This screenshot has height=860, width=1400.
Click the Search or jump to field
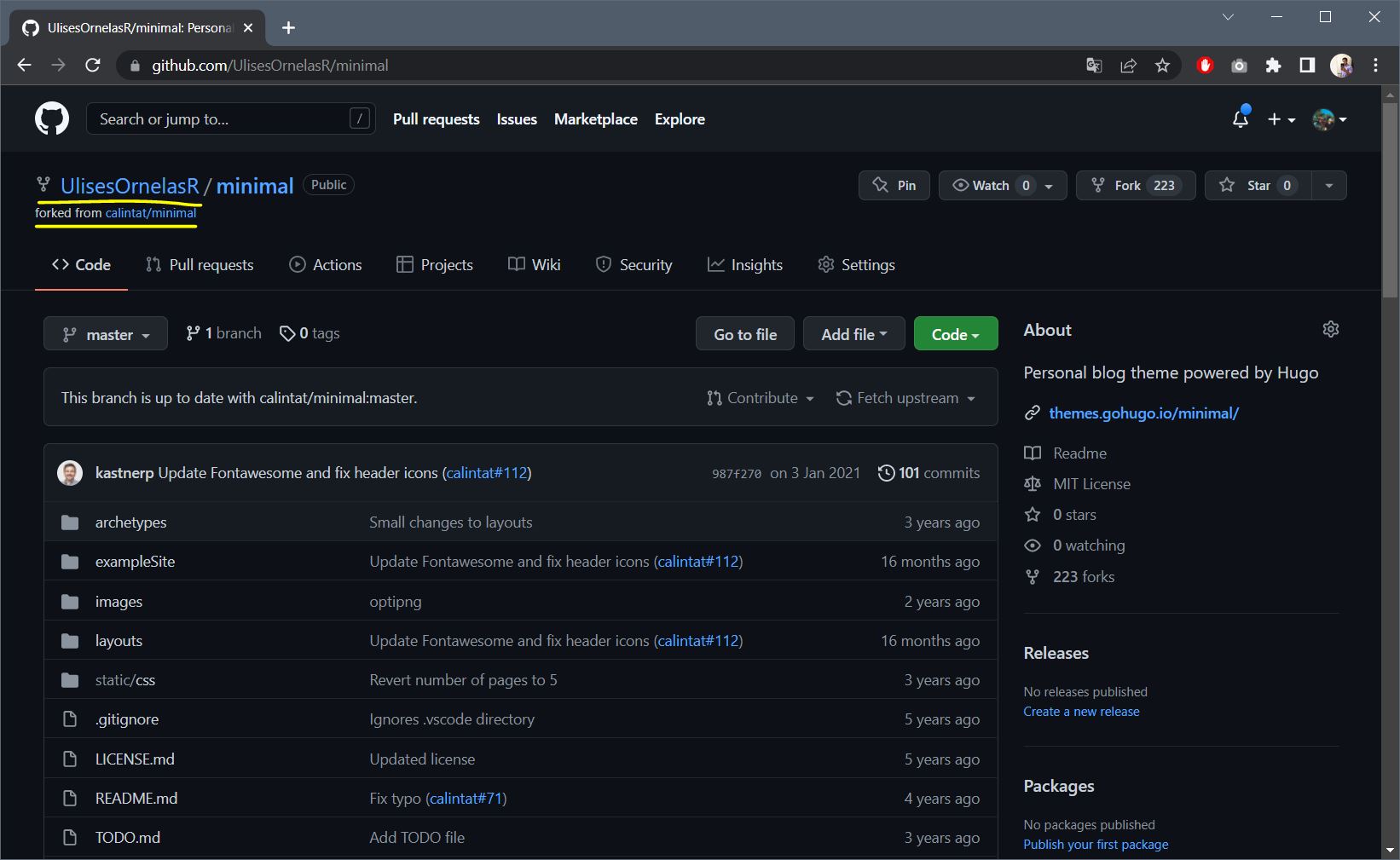(x=231, y=119)
